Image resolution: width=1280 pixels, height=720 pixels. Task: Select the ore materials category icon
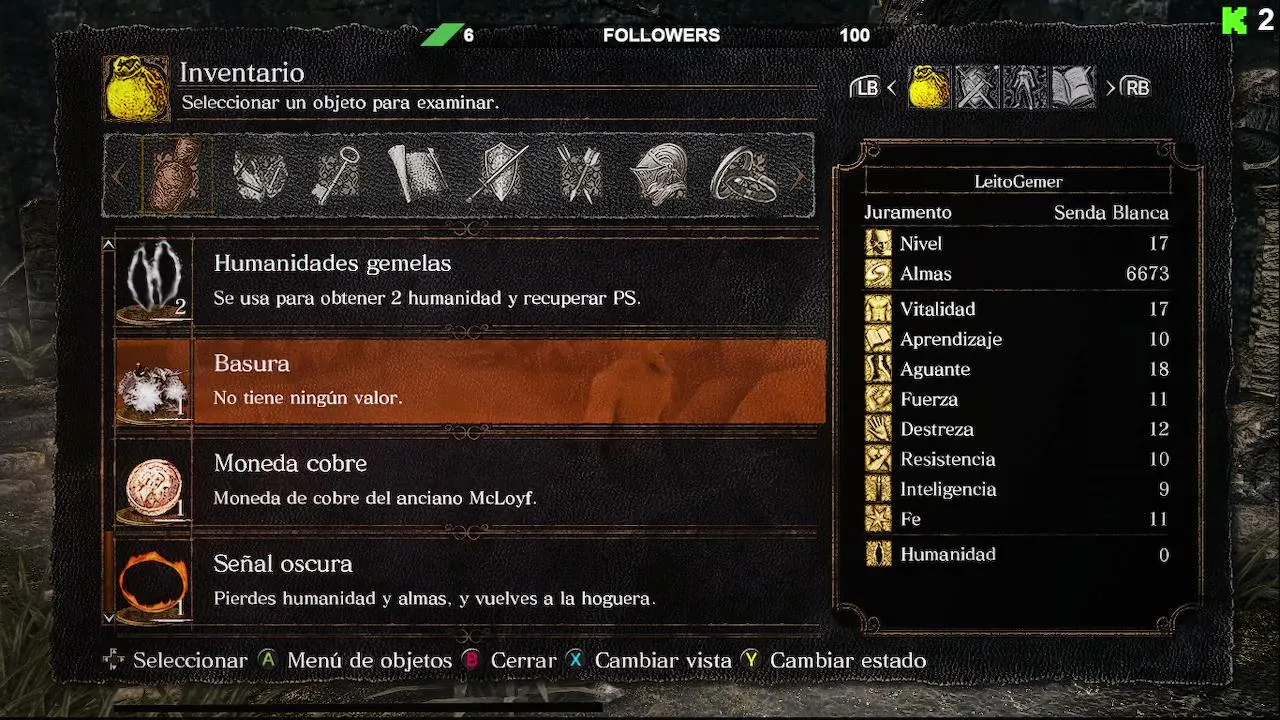258,176
